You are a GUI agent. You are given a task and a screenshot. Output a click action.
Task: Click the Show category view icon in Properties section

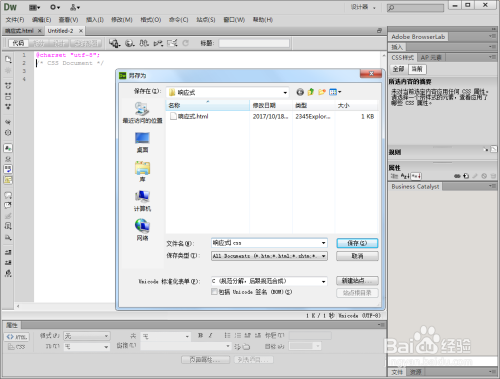(394, 176)
